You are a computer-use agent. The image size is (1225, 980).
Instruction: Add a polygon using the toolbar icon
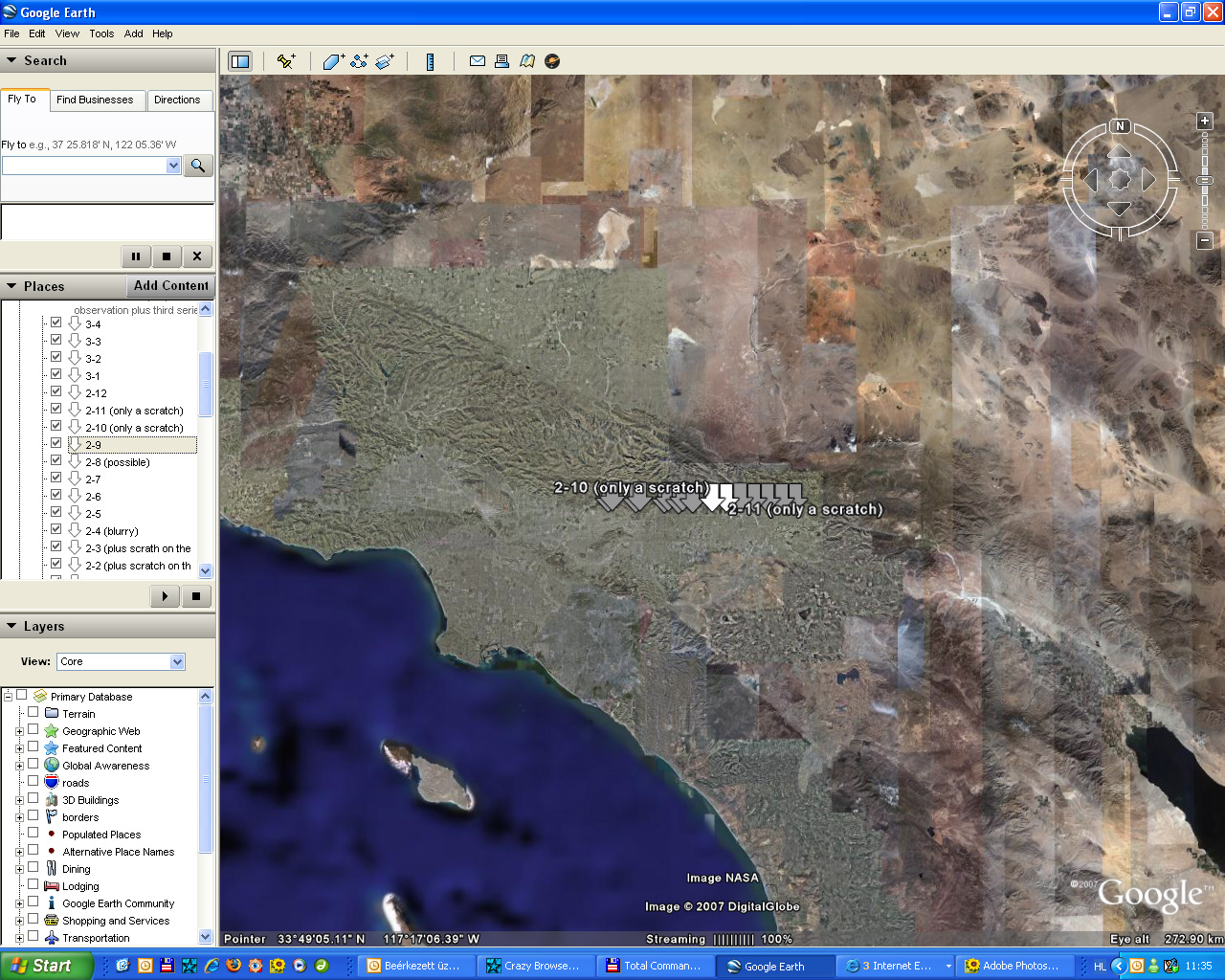(x=333, y=61)
